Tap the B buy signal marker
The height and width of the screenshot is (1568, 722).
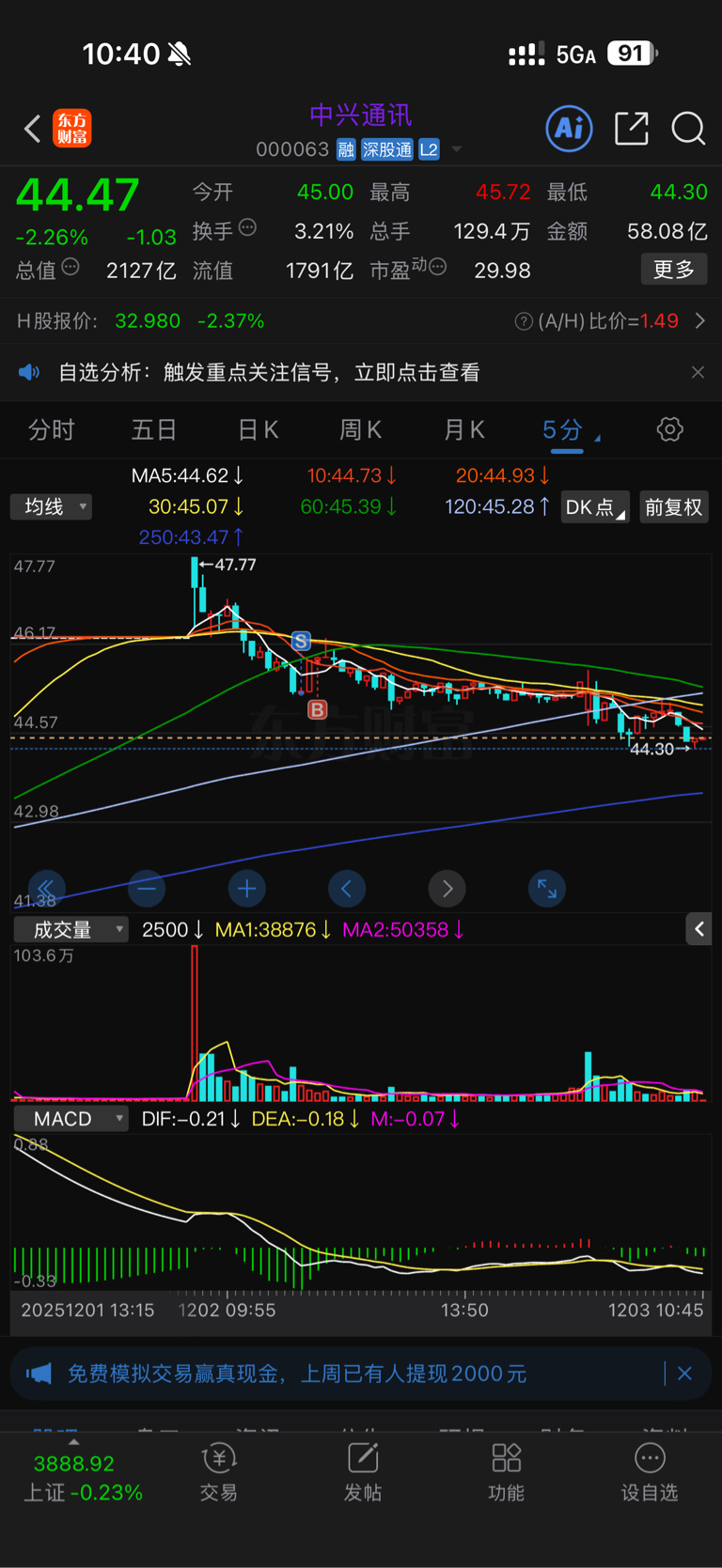pyautogui.click(x=318, y=709)
